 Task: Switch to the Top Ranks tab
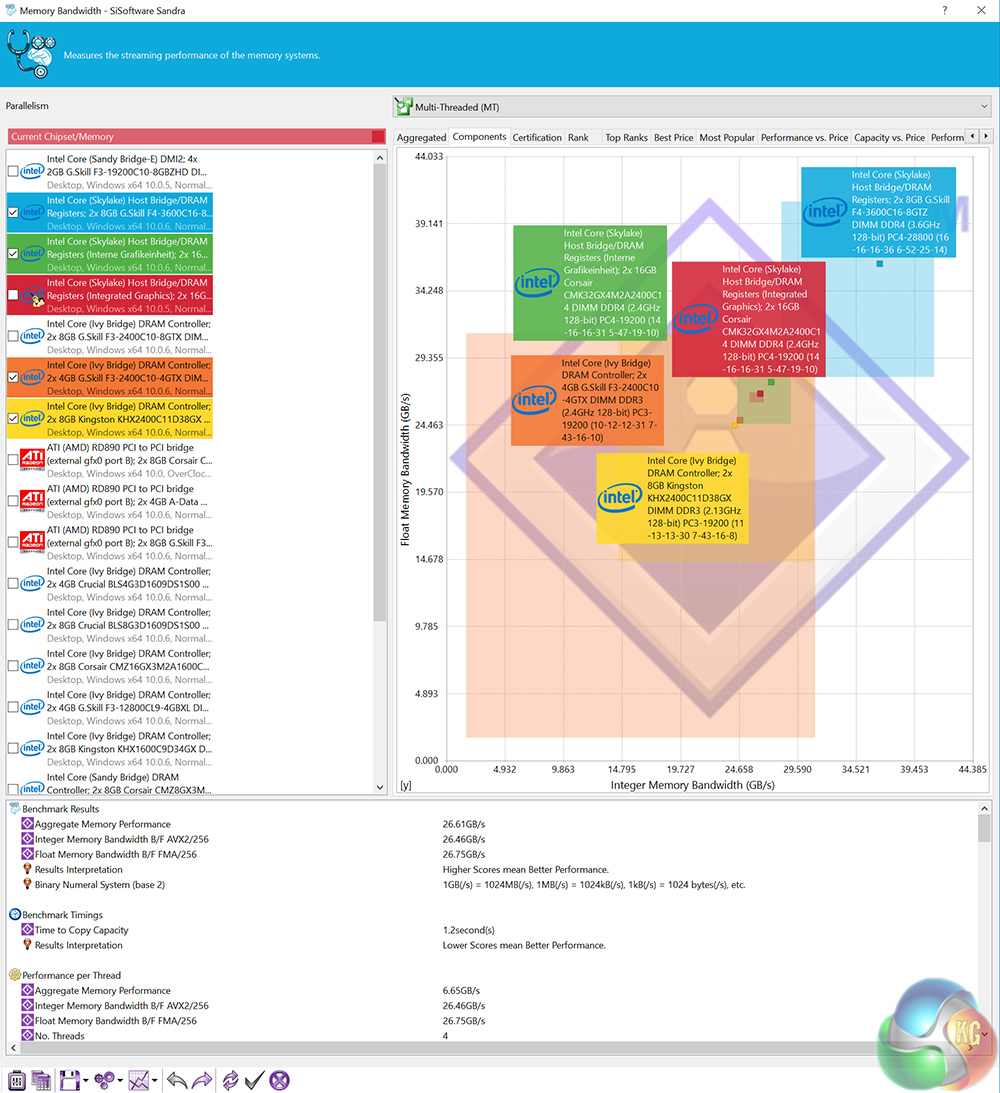click(626, 137)
